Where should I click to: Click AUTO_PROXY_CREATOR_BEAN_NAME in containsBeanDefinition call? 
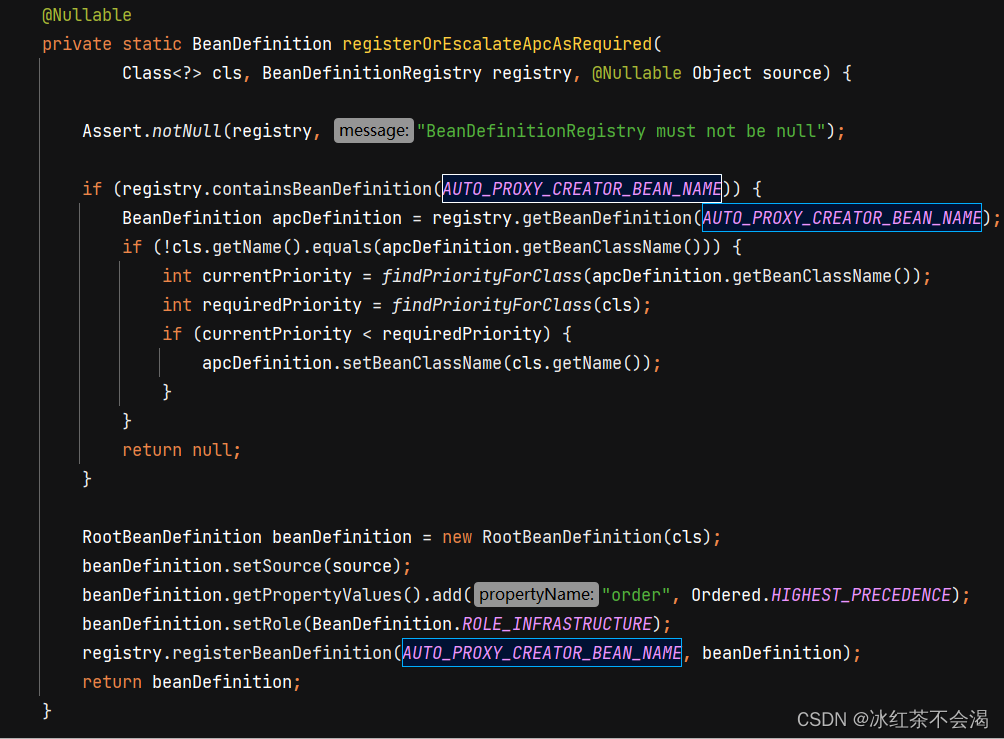581,189
